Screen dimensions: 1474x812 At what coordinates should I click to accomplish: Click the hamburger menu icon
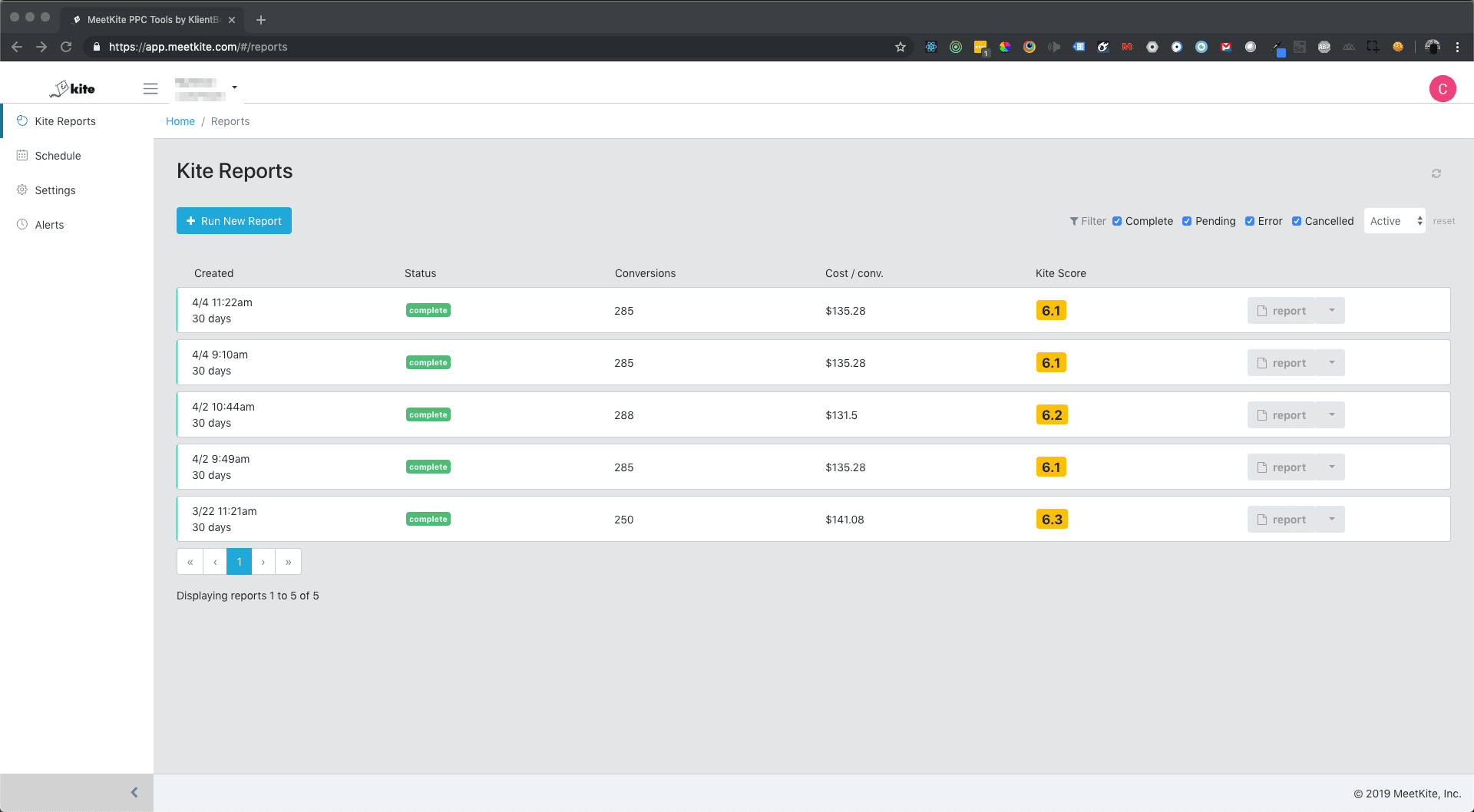point(150,89)
